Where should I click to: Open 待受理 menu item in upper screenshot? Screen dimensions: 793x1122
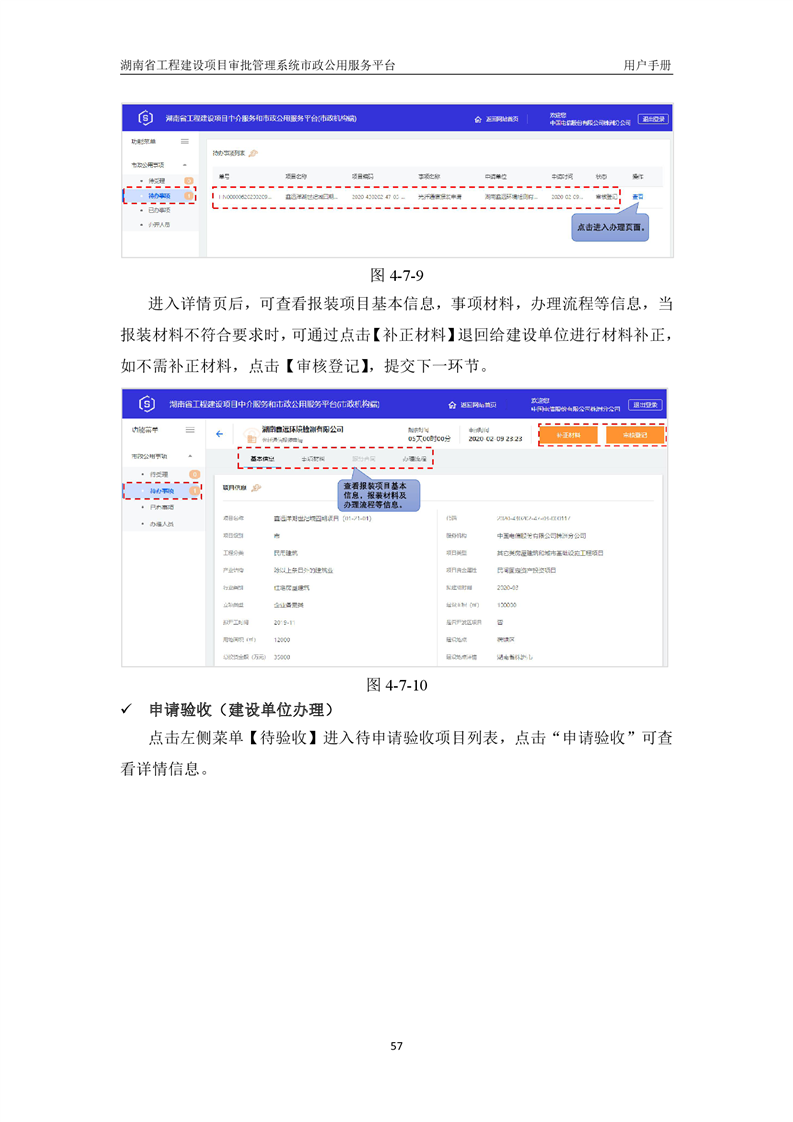157,180
